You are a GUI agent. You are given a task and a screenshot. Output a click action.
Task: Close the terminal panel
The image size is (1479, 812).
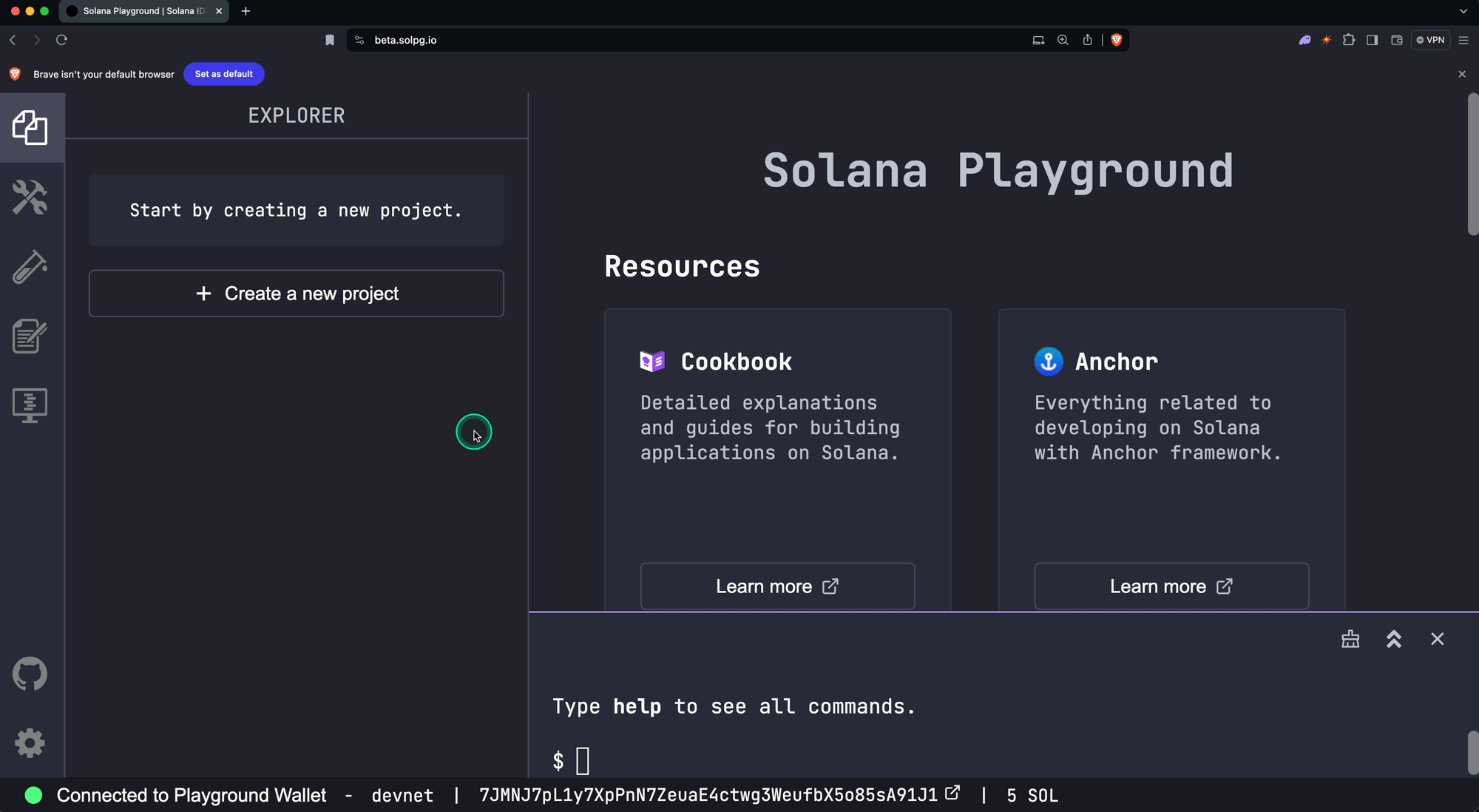point(1437,639)
